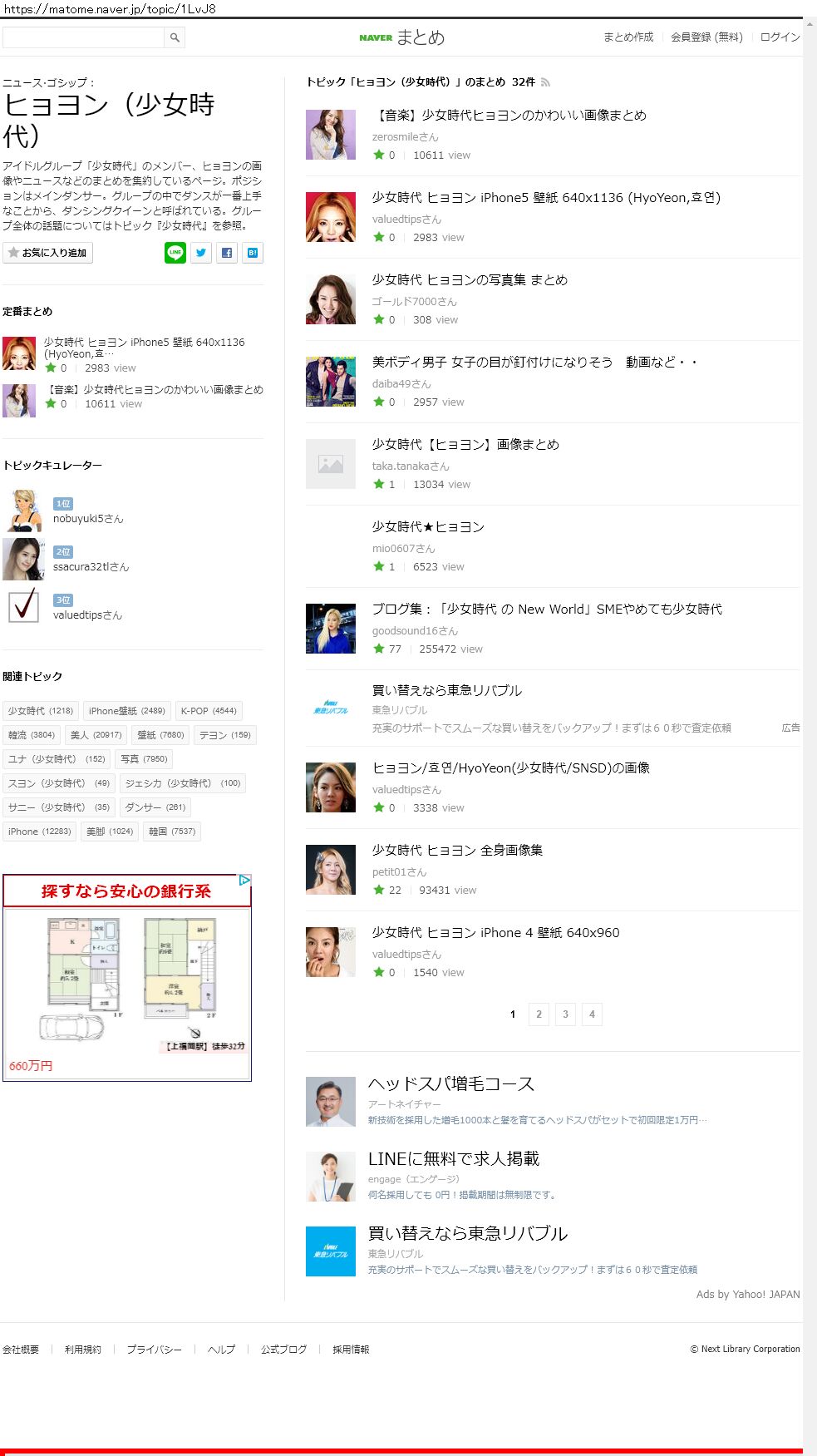
Task: Open the RSS feed icon
Action: coord(546,82)
